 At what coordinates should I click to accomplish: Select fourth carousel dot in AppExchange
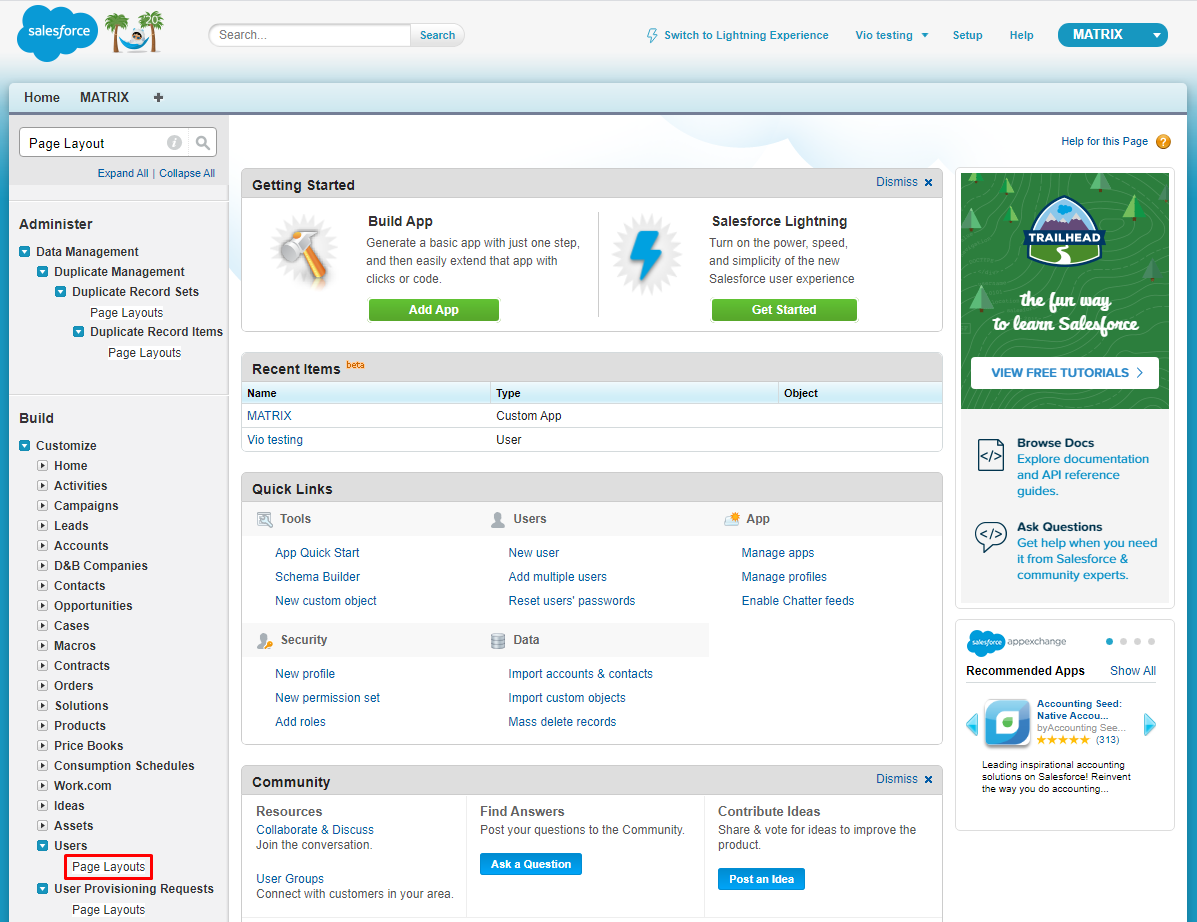(1151, 641)
